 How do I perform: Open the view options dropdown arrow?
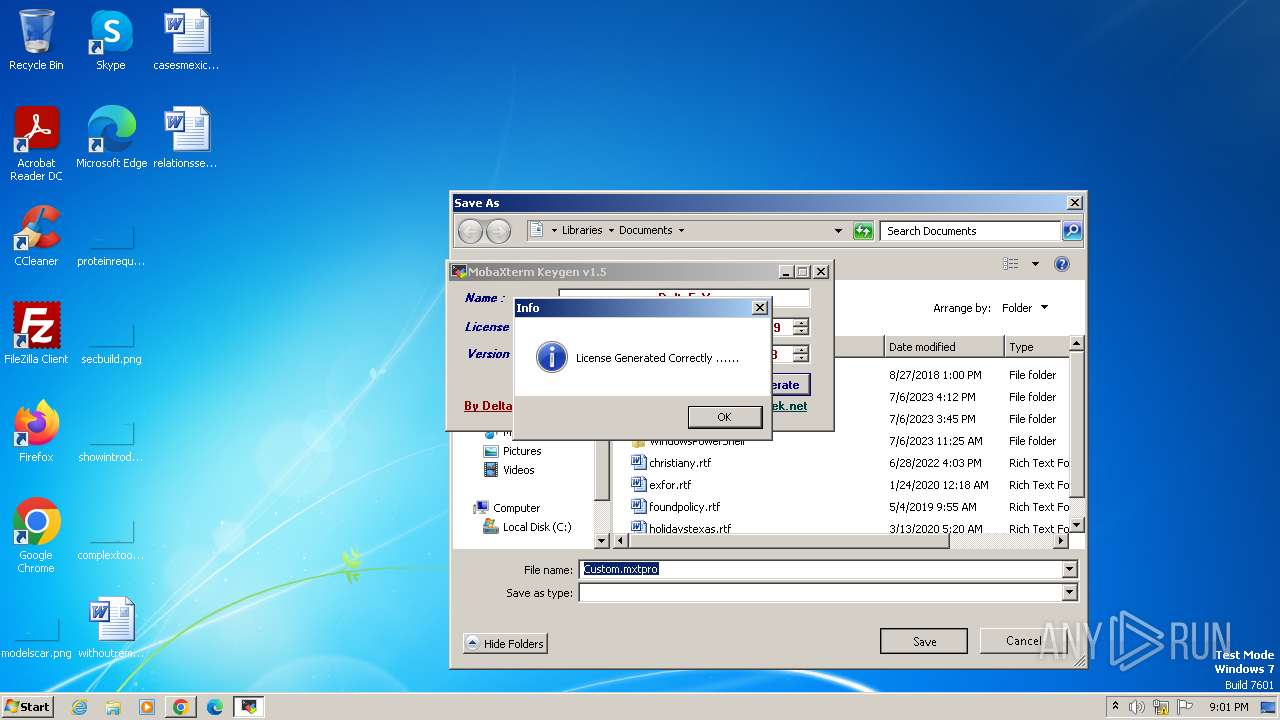click(x=1035, y=264)
